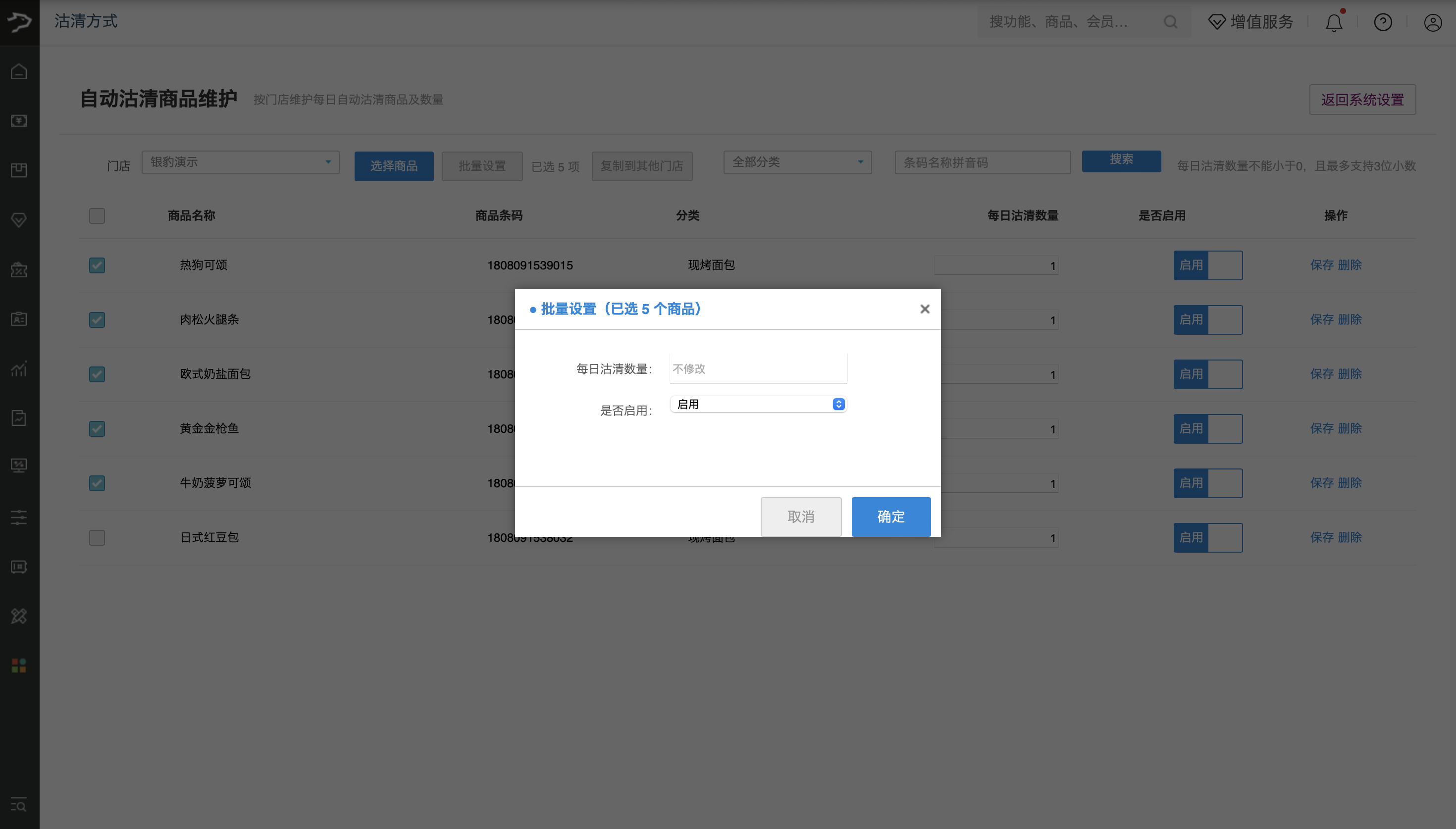Click the search magnifier icon in header
1456x829 pixels.
pyautogui.click(x=1170, y=22)
